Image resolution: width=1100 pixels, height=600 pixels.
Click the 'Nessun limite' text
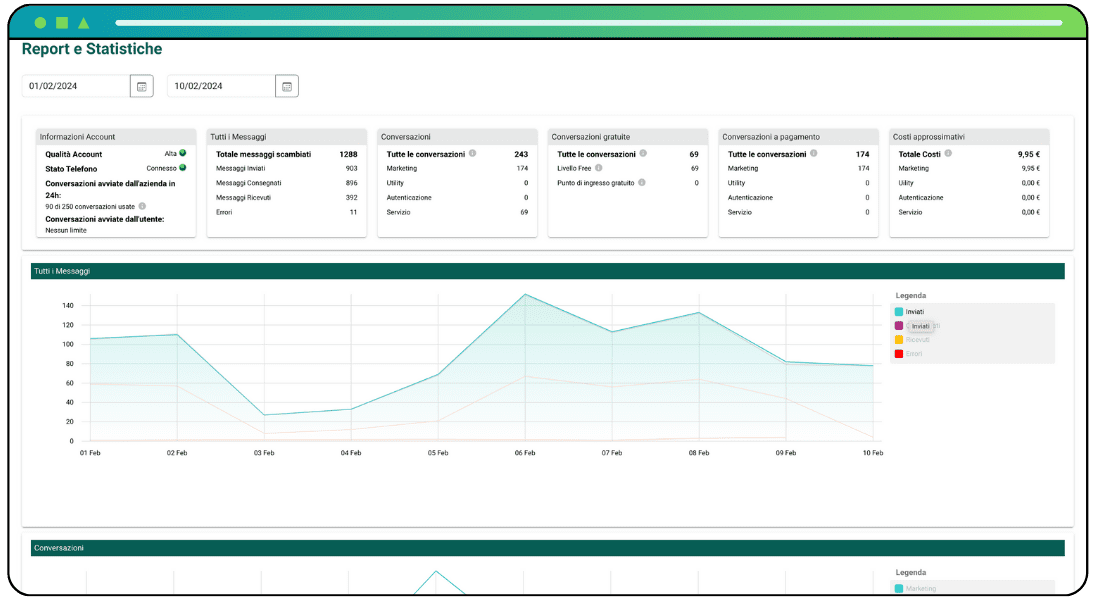pos(66,230)
